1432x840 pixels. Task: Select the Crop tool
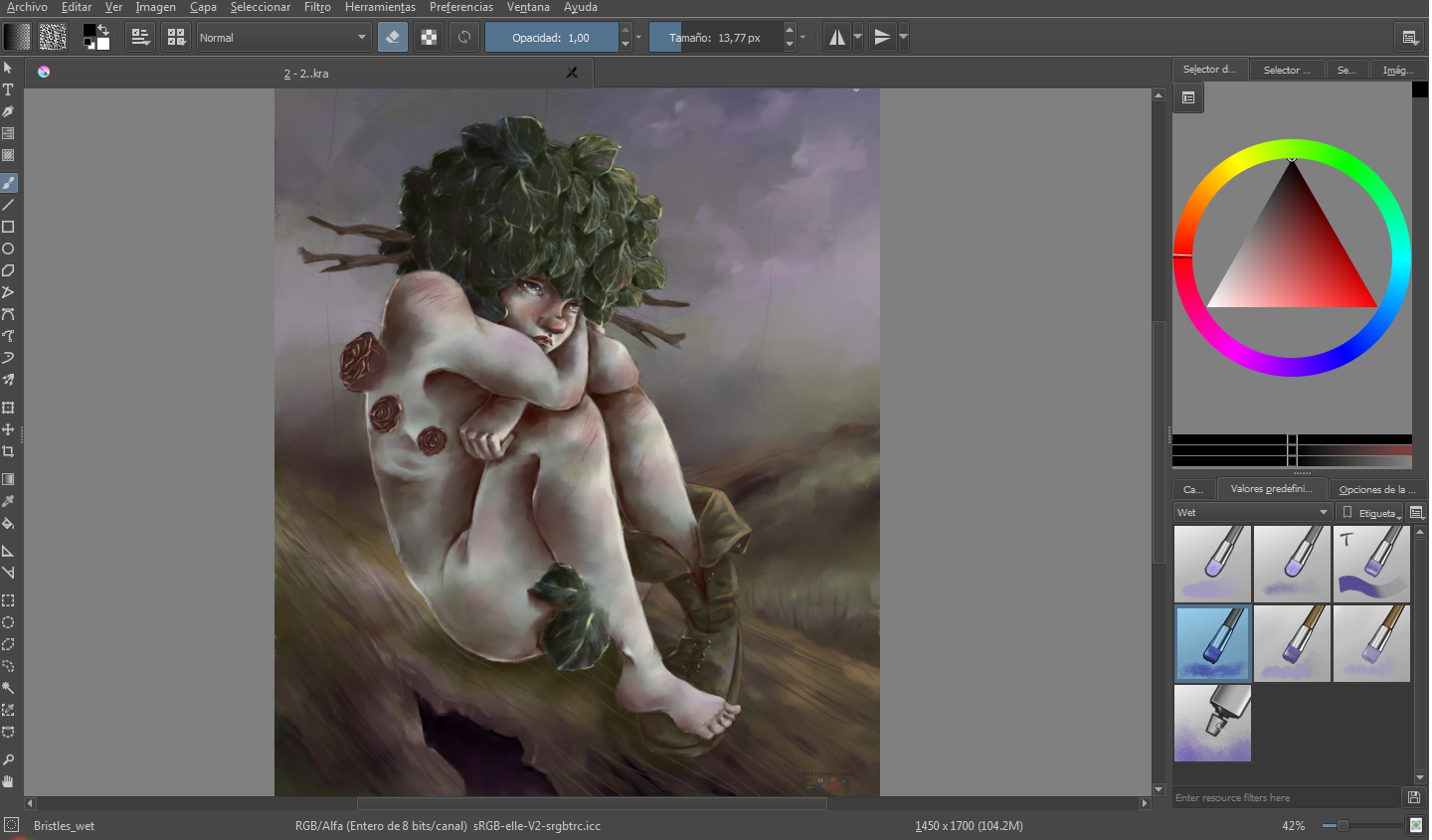[8, 451]
